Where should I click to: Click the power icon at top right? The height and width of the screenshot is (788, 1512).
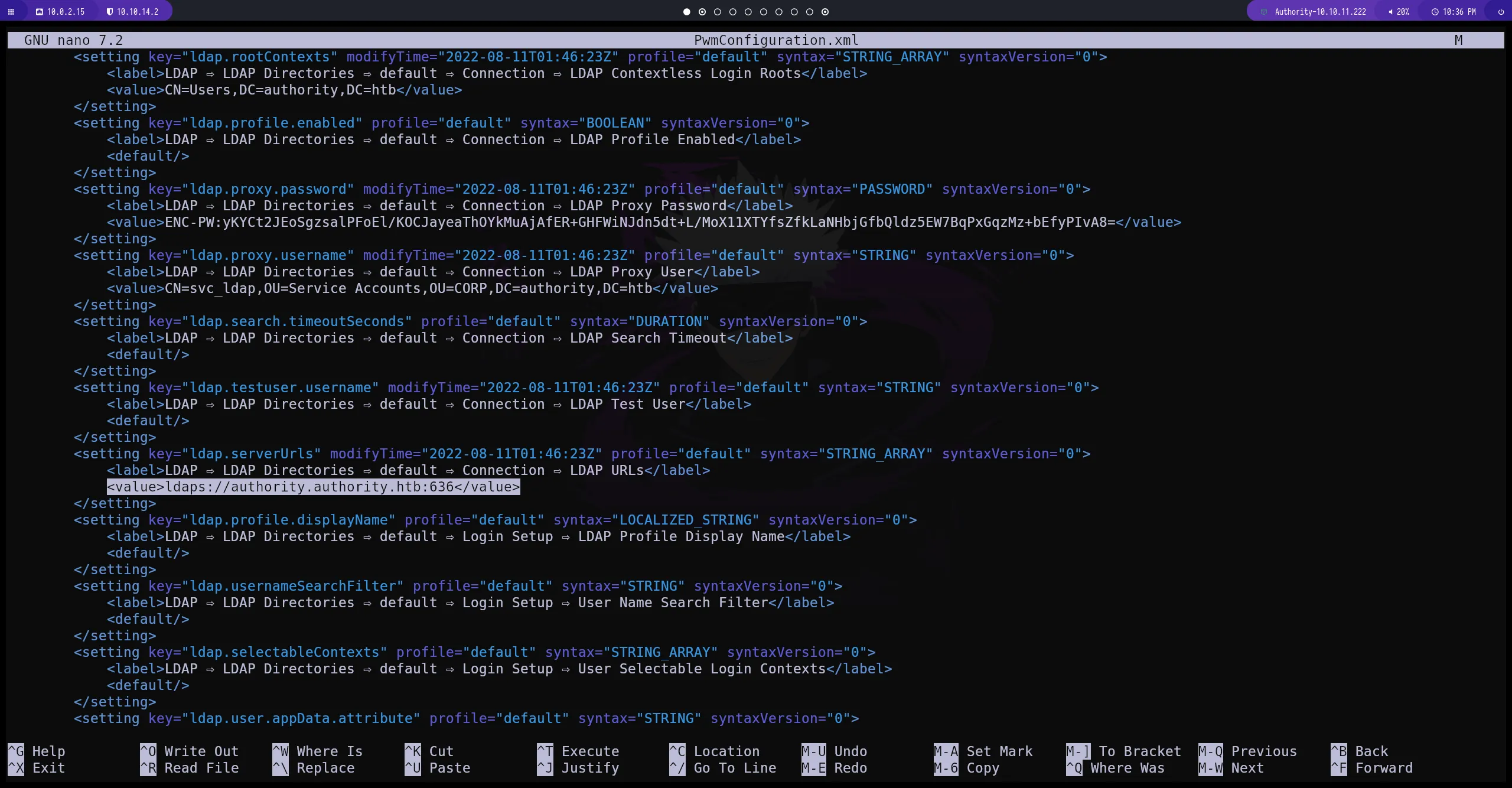(1500, 11)
